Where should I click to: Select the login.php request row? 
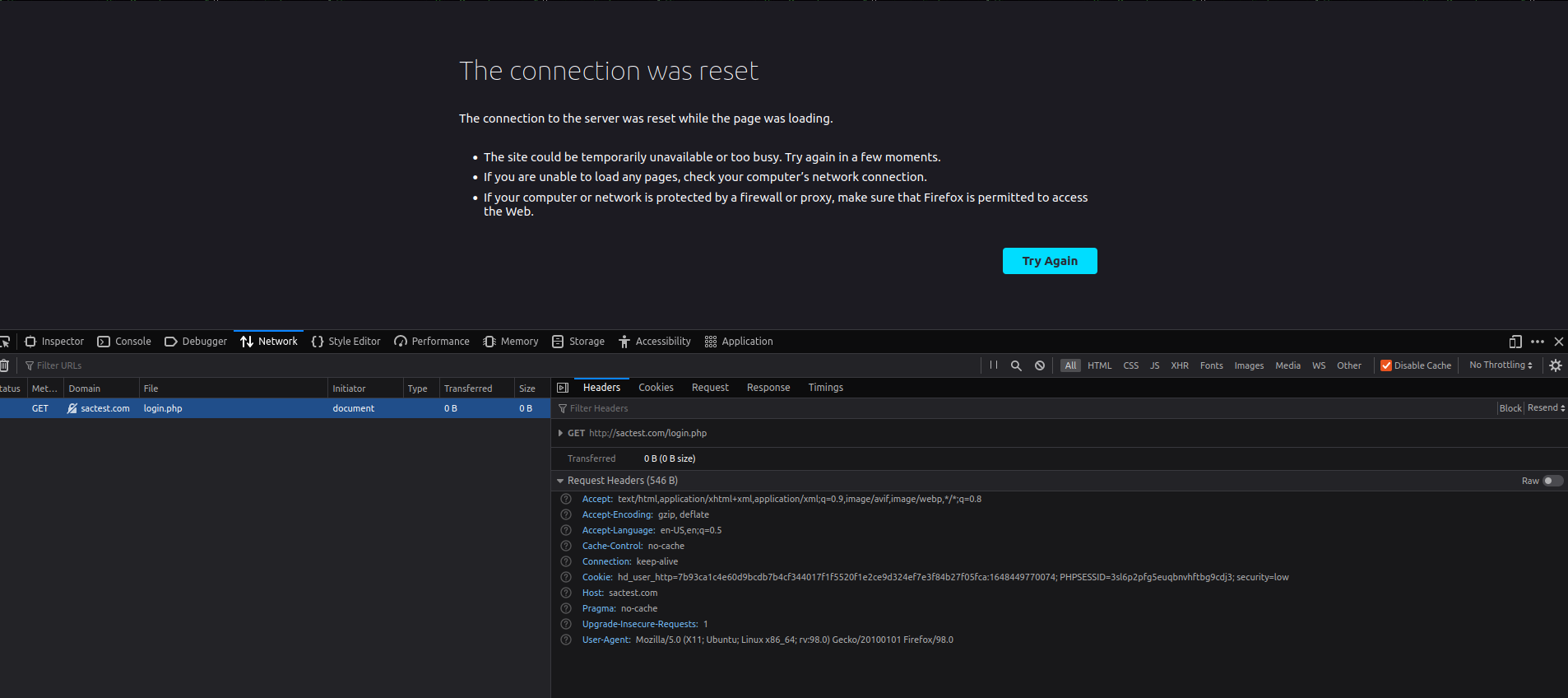point(275,408)
